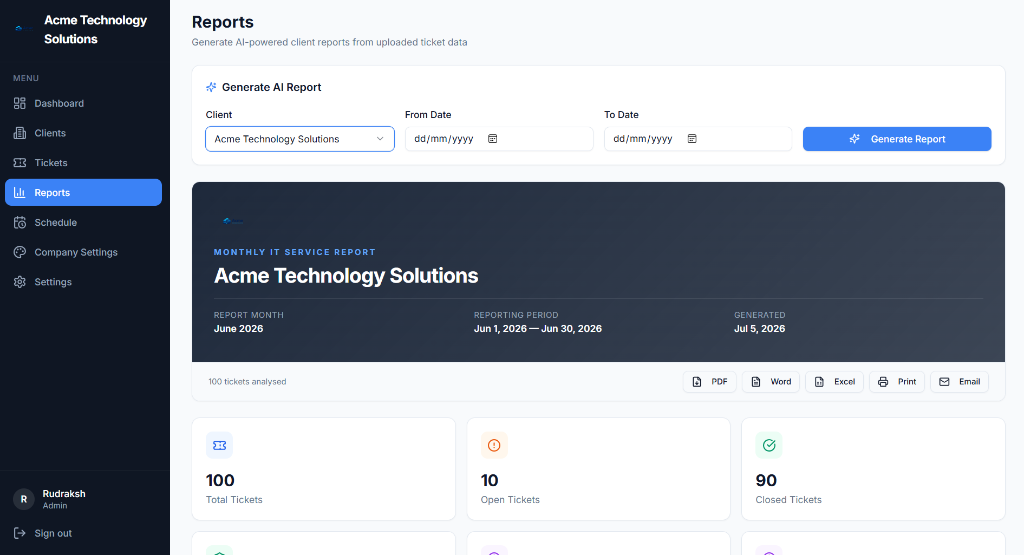This screenshot has width=1024, height=555.
Task: Navigate to Tickets in the sidebar
Action: 84,163
